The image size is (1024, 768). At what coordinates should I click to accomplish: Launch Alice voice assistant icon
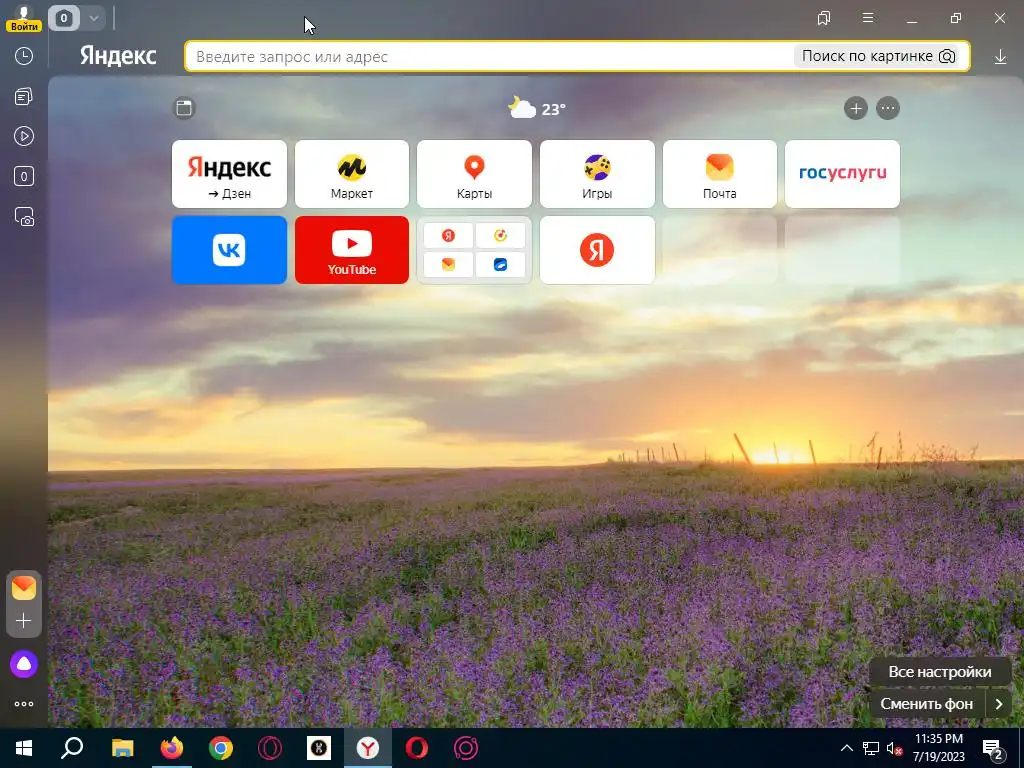click(x=24, y=664)
